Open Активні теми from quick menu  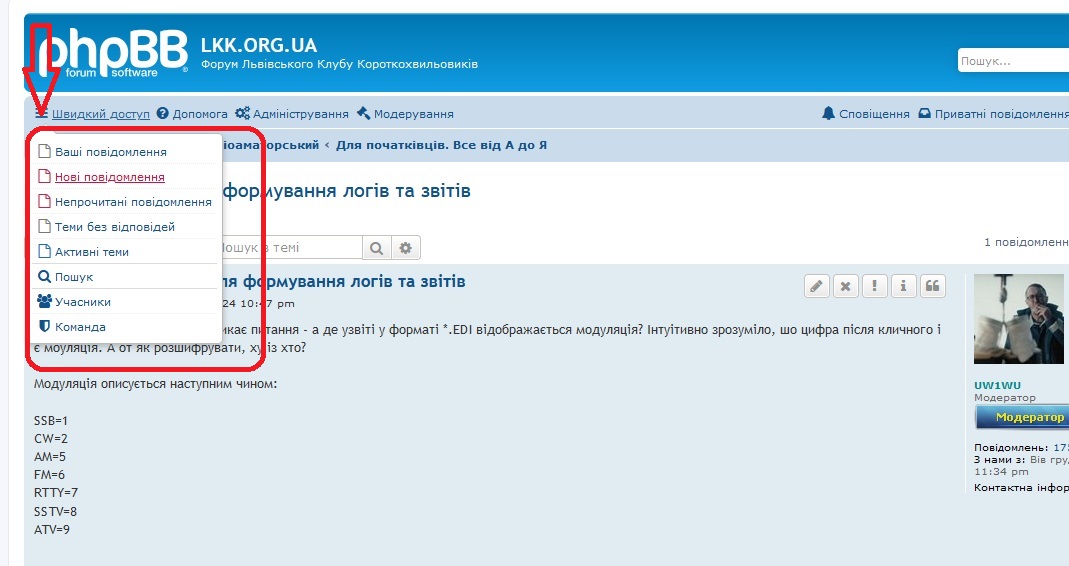[92, 252]
